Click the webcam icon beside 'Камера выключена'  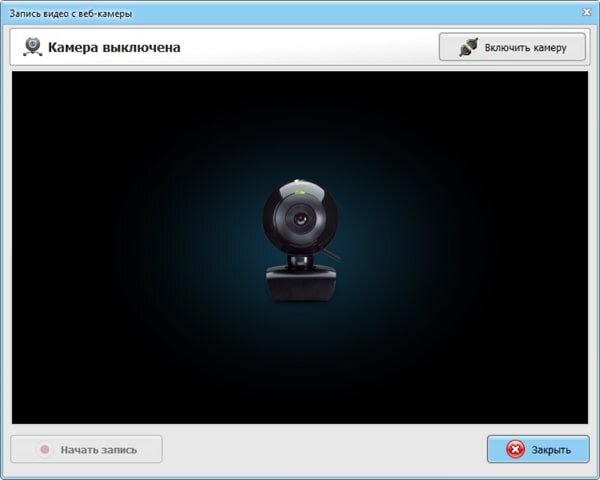point(33,47)
